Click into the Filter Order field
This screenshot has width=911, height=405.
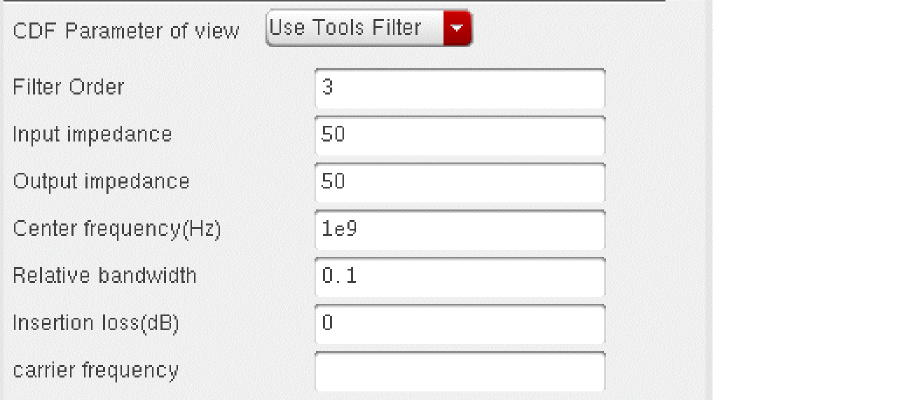459,88
